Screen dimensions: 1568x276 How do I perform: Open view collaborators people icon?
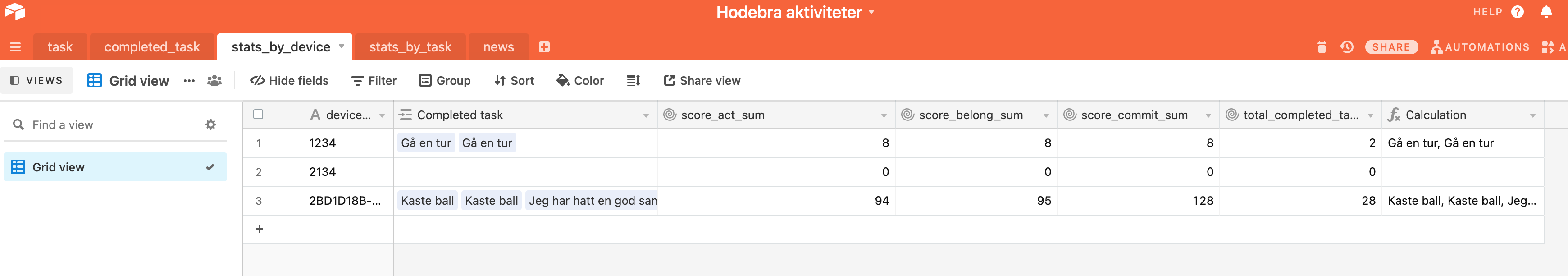(x=214, y=80)
